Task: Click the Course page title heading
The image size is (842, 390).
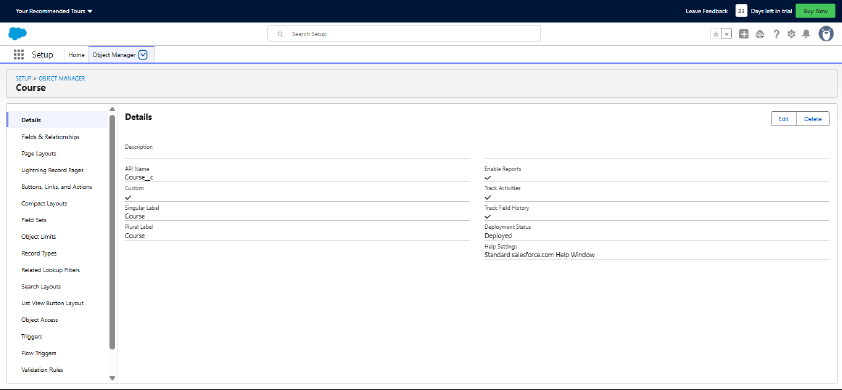Action: click(31, 88)
